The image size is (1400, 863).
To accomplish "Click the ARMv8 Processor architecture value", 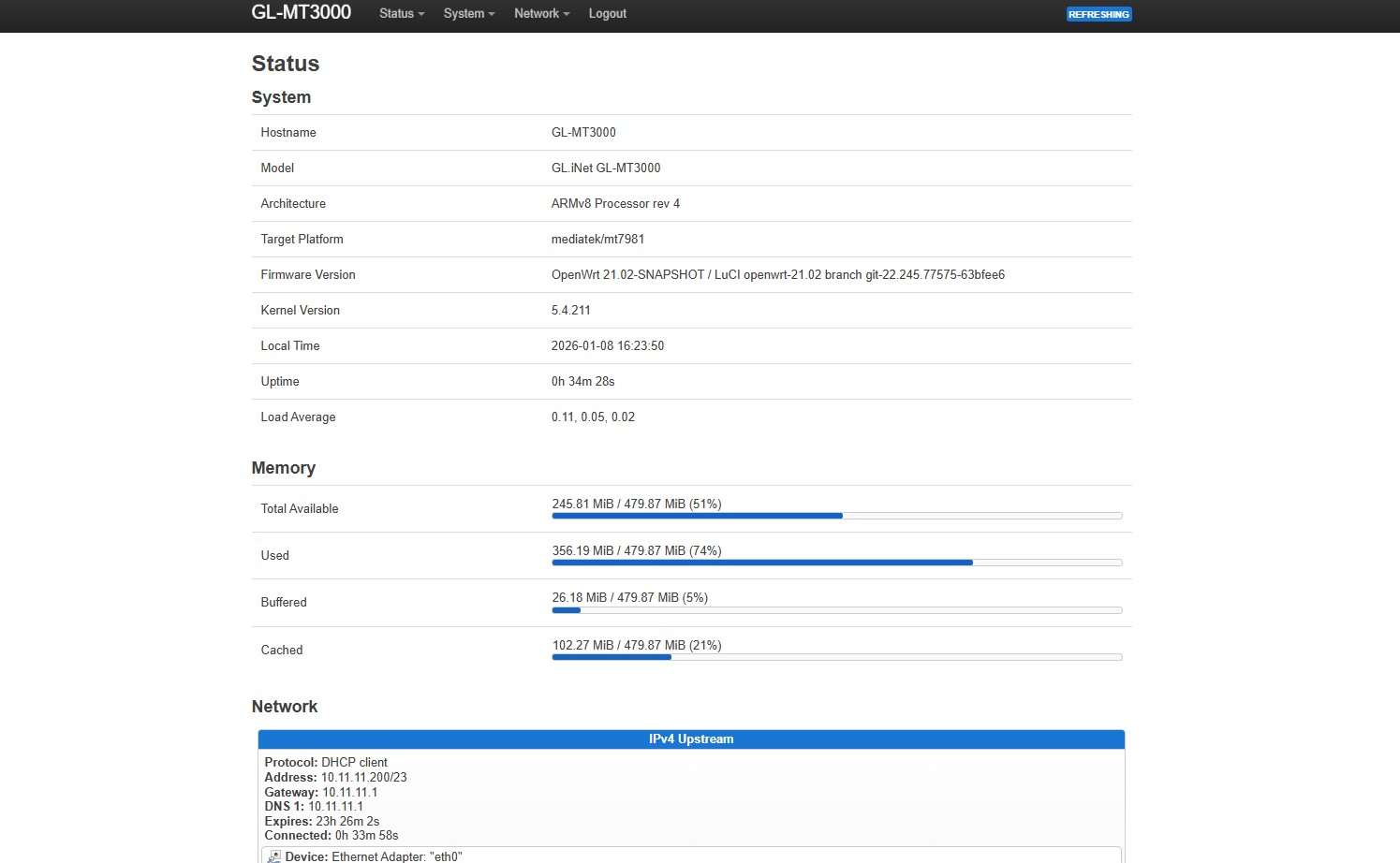I will tap(615, 203).
